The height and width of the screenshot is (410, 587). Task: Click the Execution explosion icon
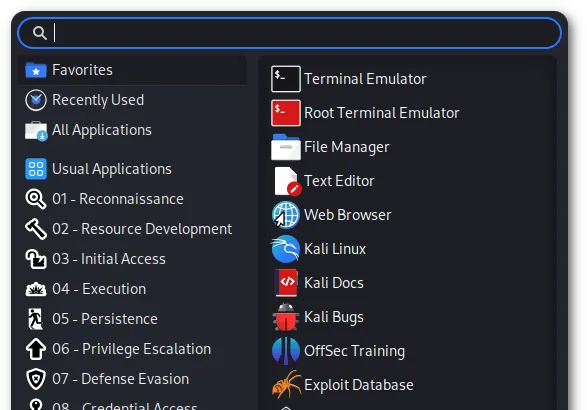(x=36, y=289)
